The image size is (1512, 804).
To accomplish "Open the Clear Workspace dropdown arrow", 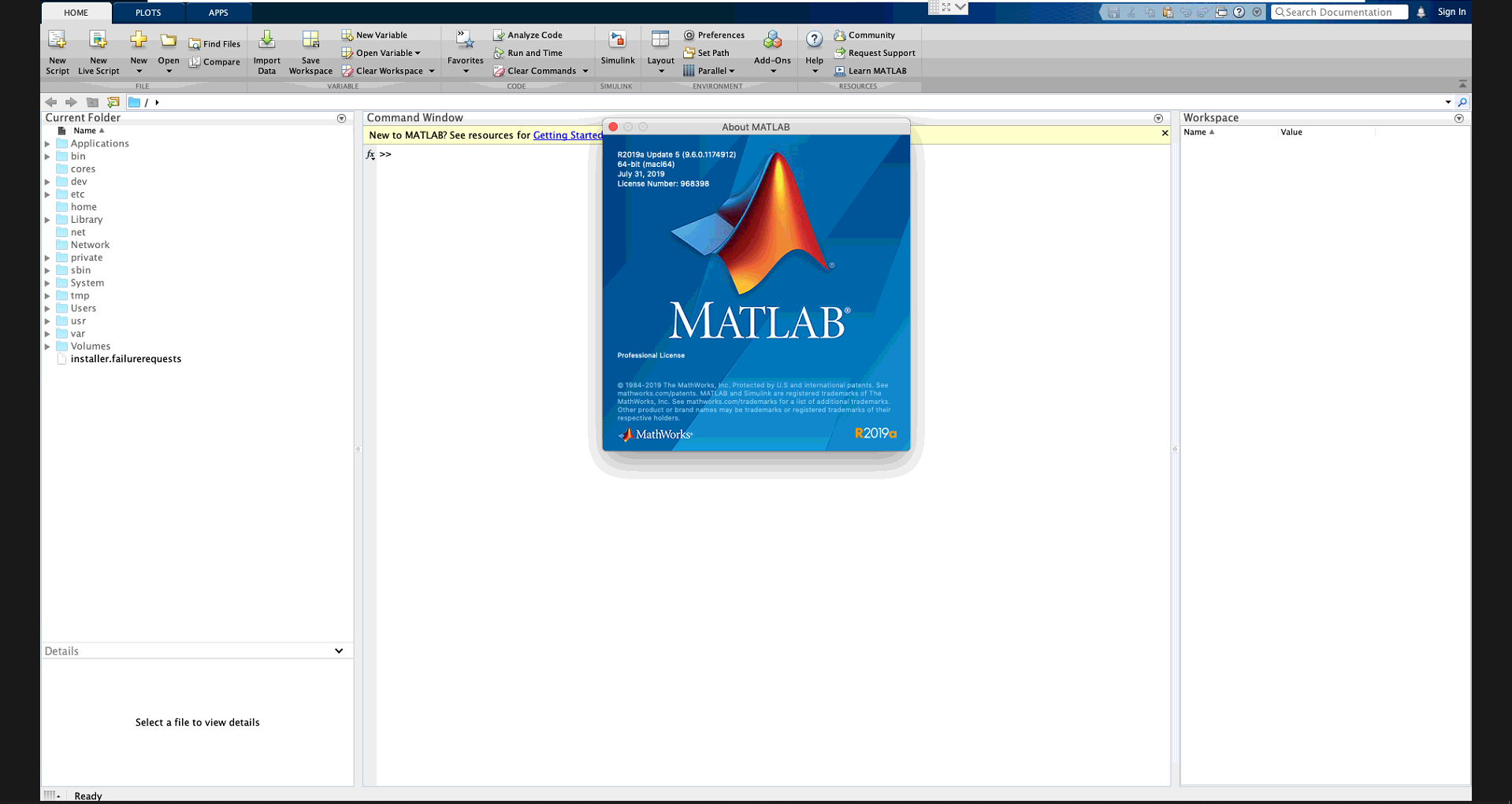I will [x=432, y=72].
